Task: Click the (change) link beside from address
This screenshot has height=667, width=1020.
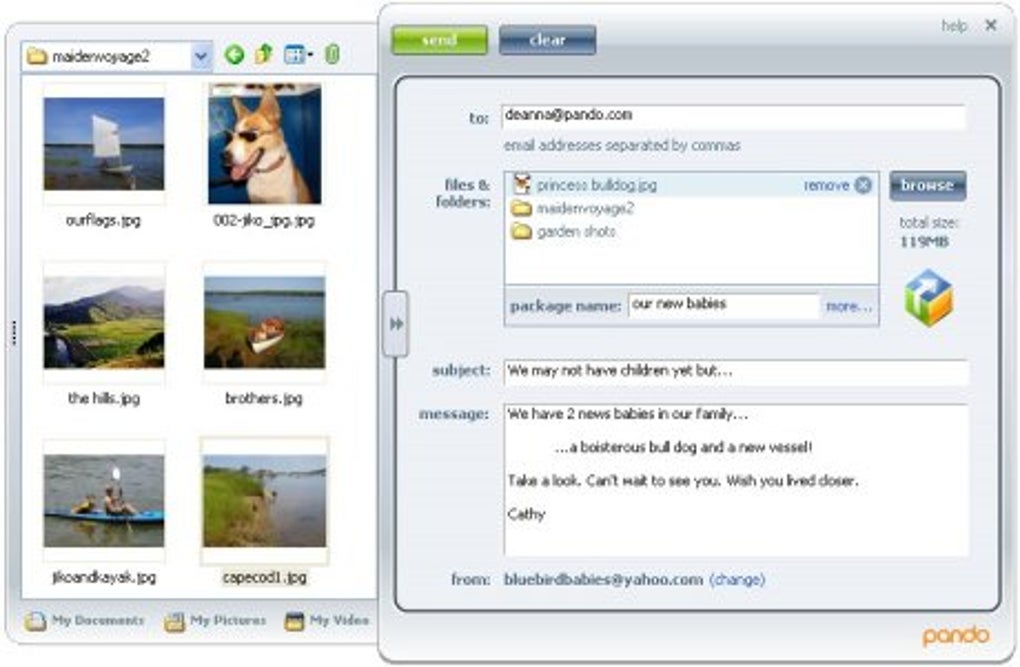Action: click(x=737, y=579)
